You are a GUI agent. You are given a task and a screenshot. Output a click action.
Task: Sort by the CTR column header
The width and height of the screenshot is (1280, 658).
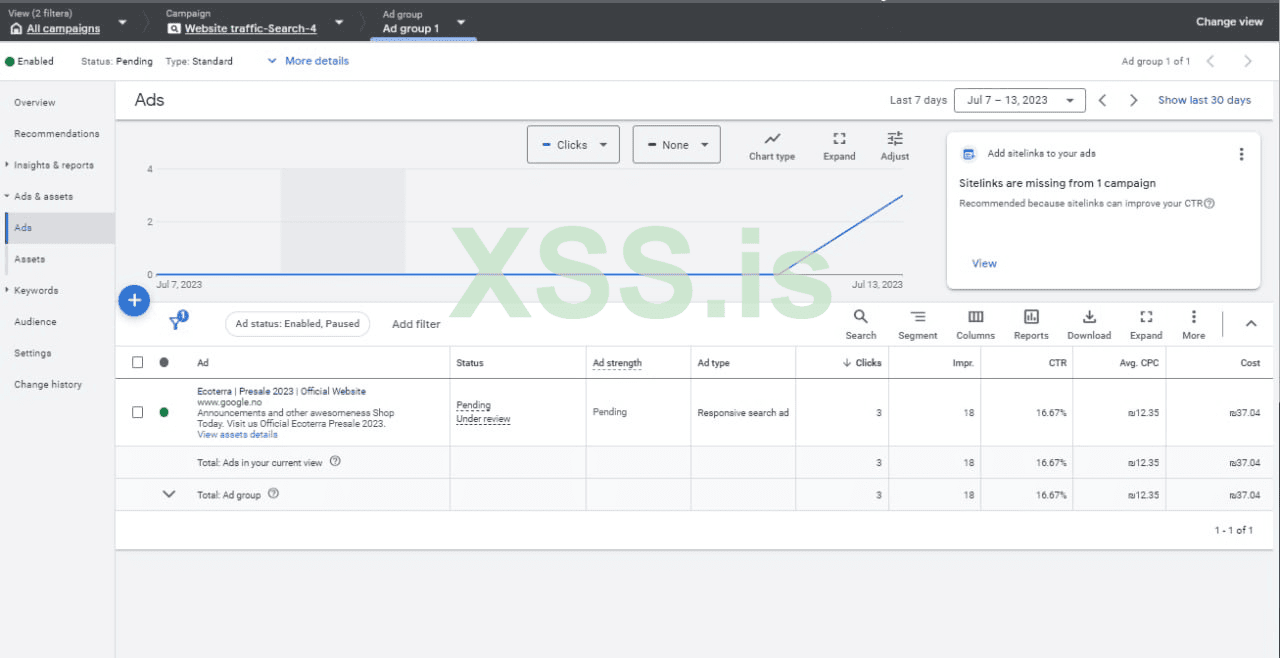[1057, 363]
